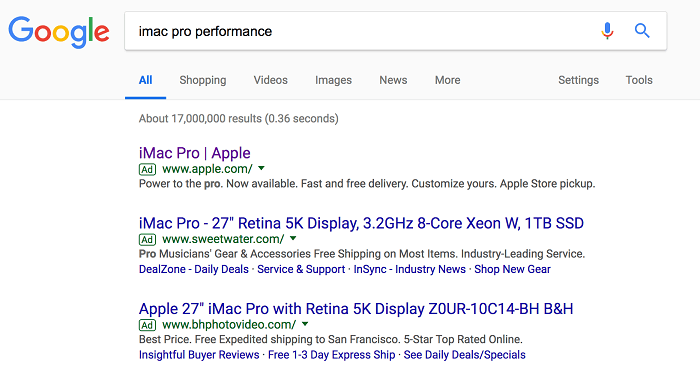Open the Free 1-3 Day Express Ship sitelink
The height and width of the screenshot is (368, 700).
332,355
